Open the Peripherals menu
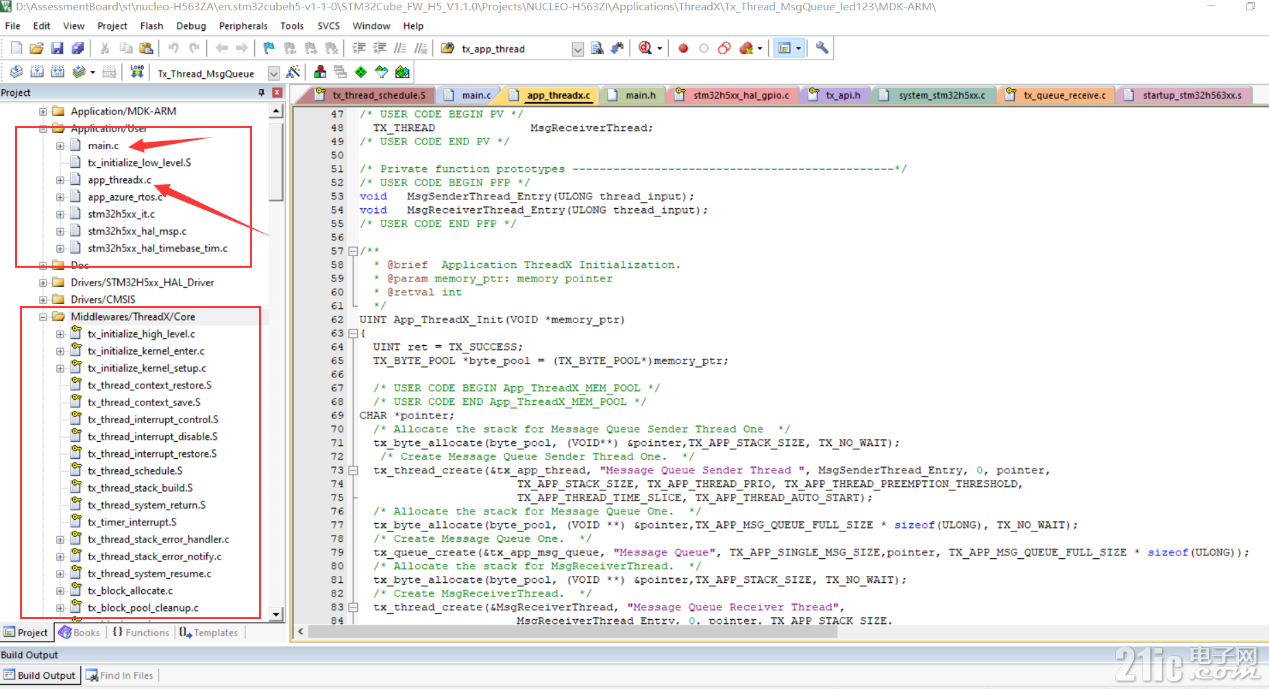Image resolution: width=1269 pixels, height=689 pixels. click(x=243, y=26)
